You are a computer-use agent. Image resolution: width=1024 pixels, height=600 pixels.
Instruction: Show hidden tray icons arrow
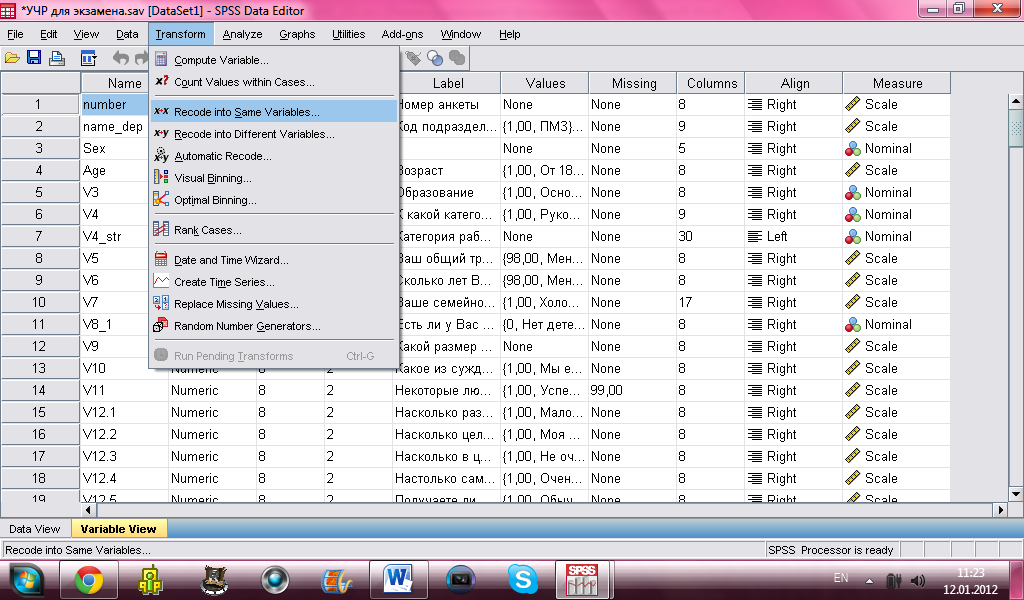pos(869,580)
